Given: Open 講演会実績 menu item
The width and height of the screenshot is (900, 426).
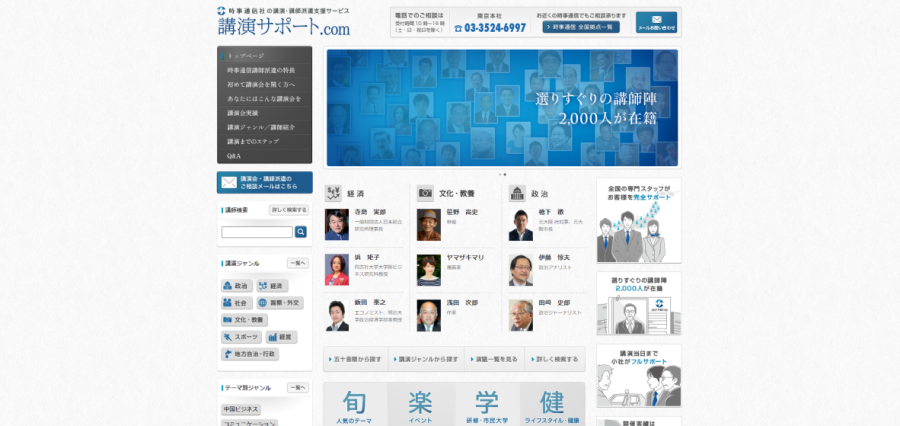Looking at the screenshot, I should pos(265,113).
